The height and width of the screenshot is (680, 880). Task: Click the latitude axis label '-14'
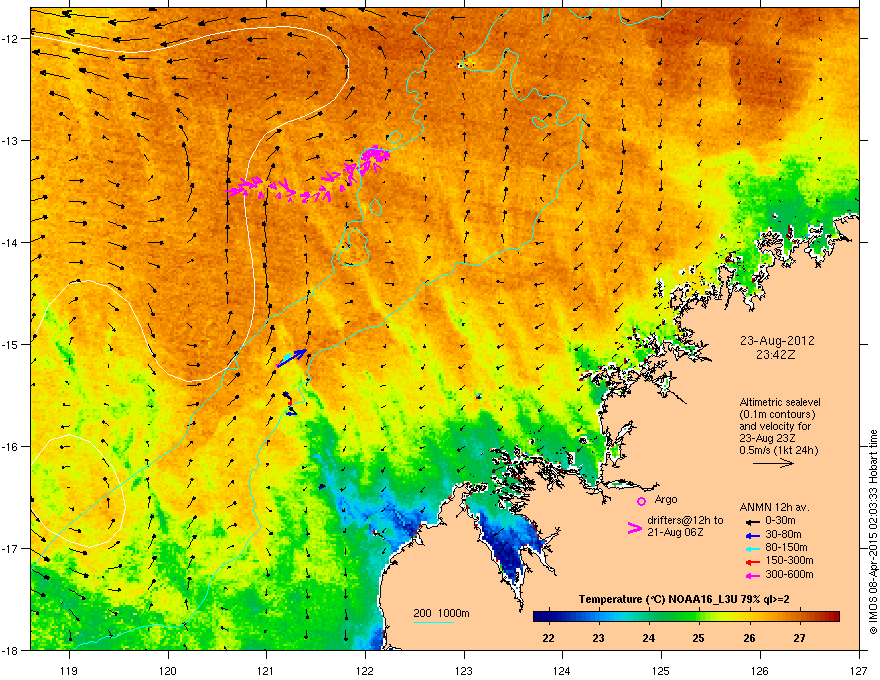point(10,243)
